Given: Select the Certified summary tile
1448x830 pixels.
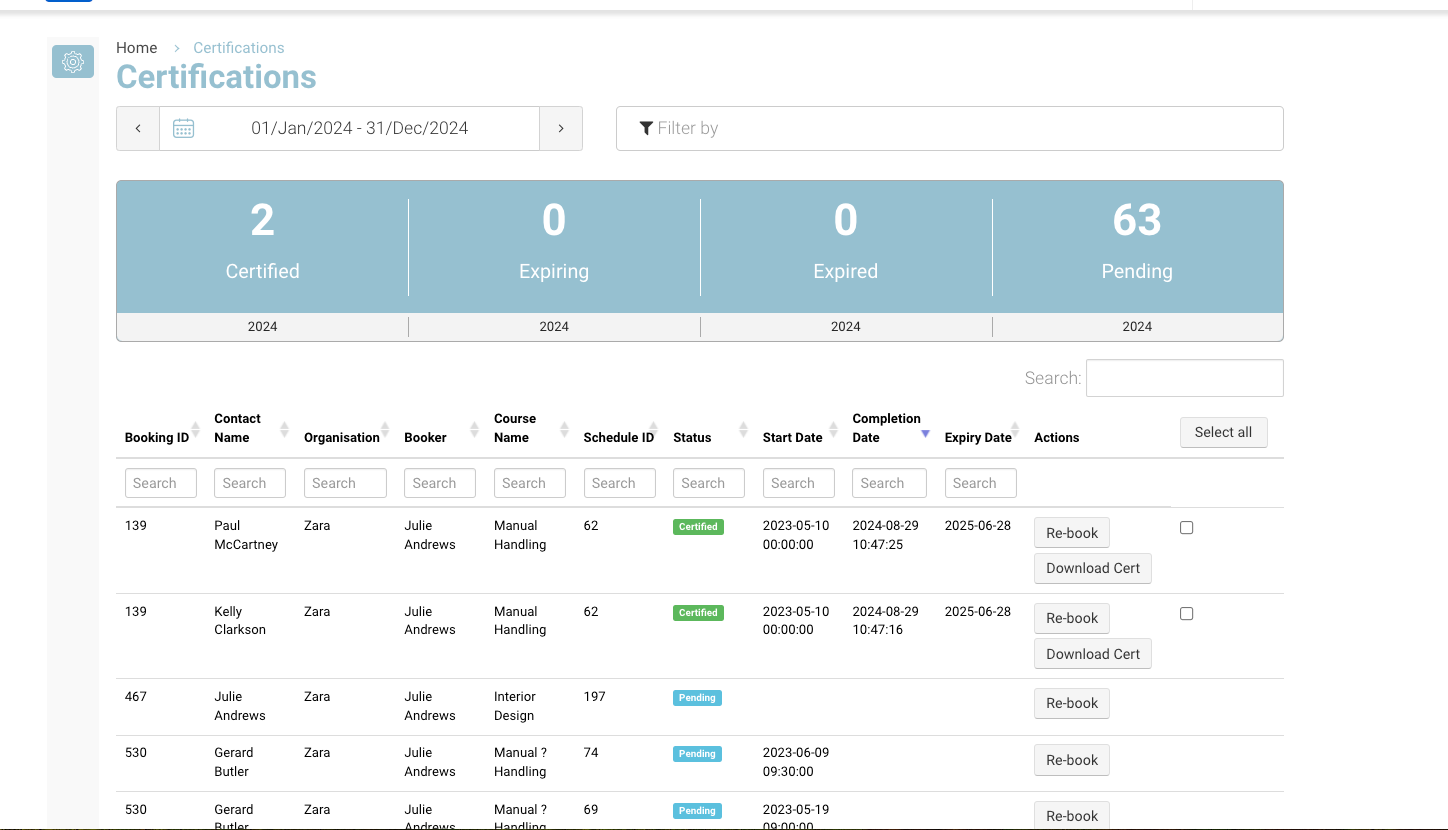Looking at the screenshot, I should (262, 240).
